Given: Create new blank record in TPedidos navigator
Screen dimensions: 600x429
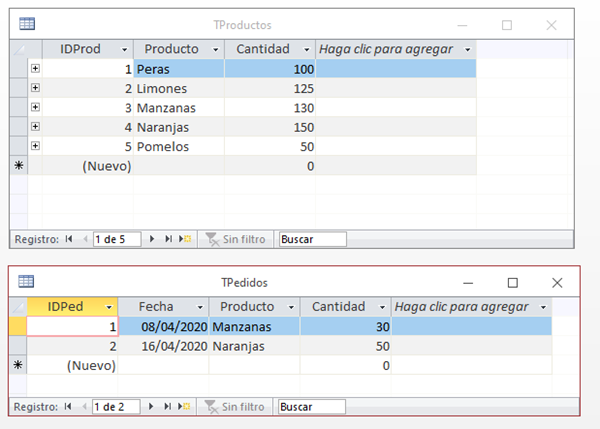Looking at the screenshot, I should [184, 406].
